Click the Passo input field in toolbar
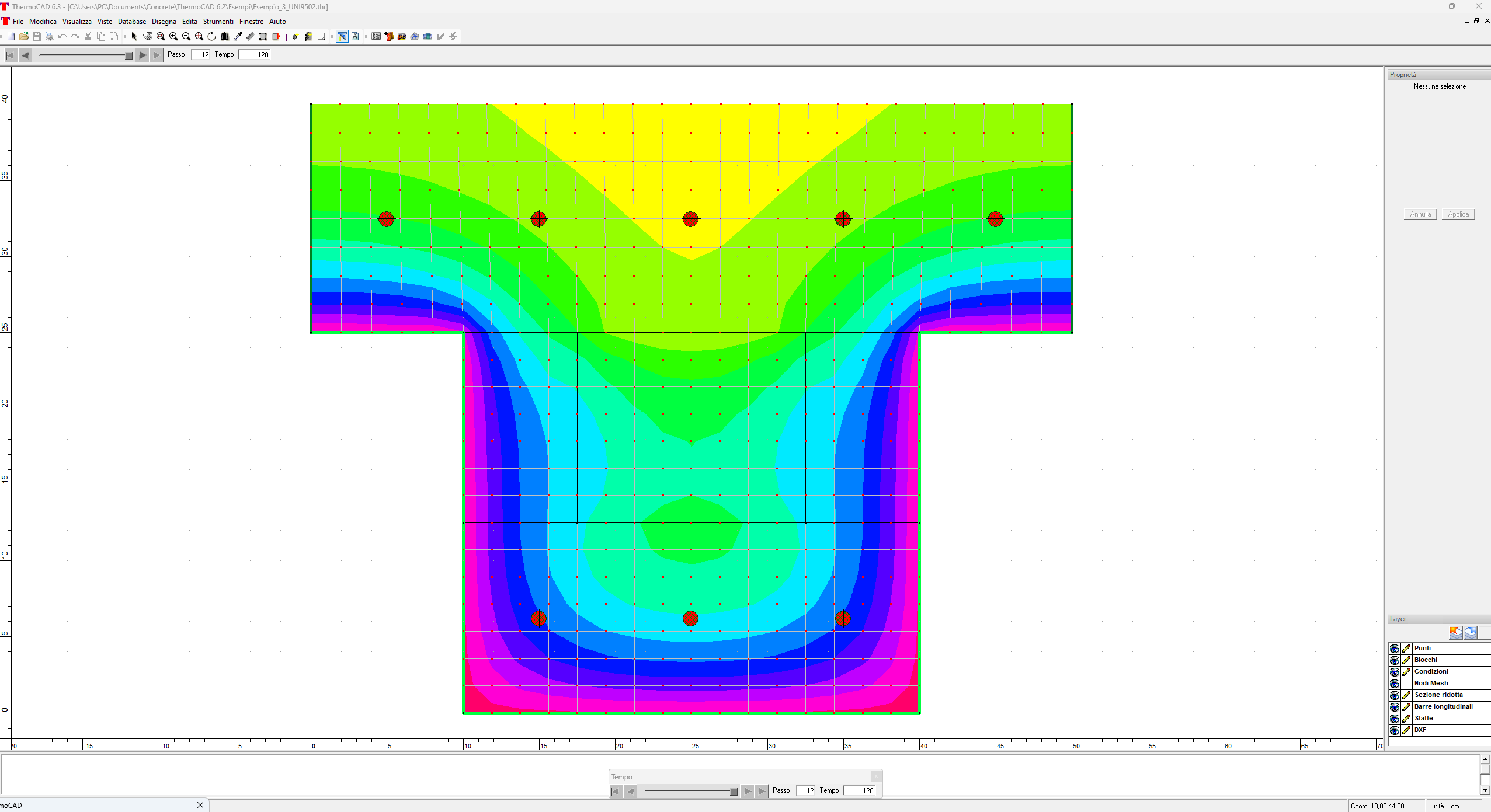Screen dimensions: 1491x812 click(x=201, y=54)
